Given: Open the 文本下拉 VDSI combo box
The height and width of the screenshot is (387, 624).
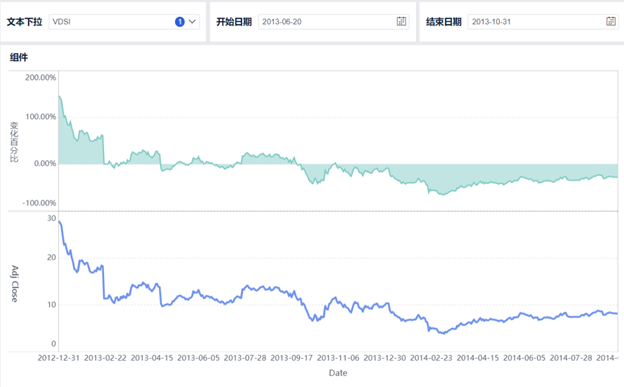Looking at the screenshot, I should point(124,22).
